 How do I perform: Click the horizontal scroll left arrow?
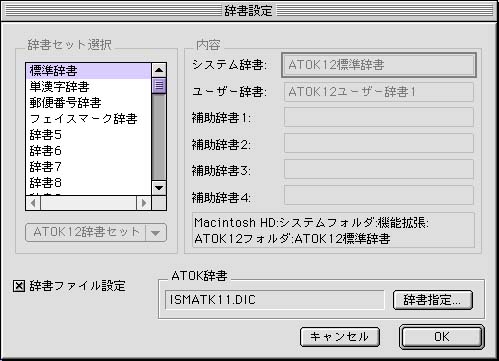tap(33, 203)
